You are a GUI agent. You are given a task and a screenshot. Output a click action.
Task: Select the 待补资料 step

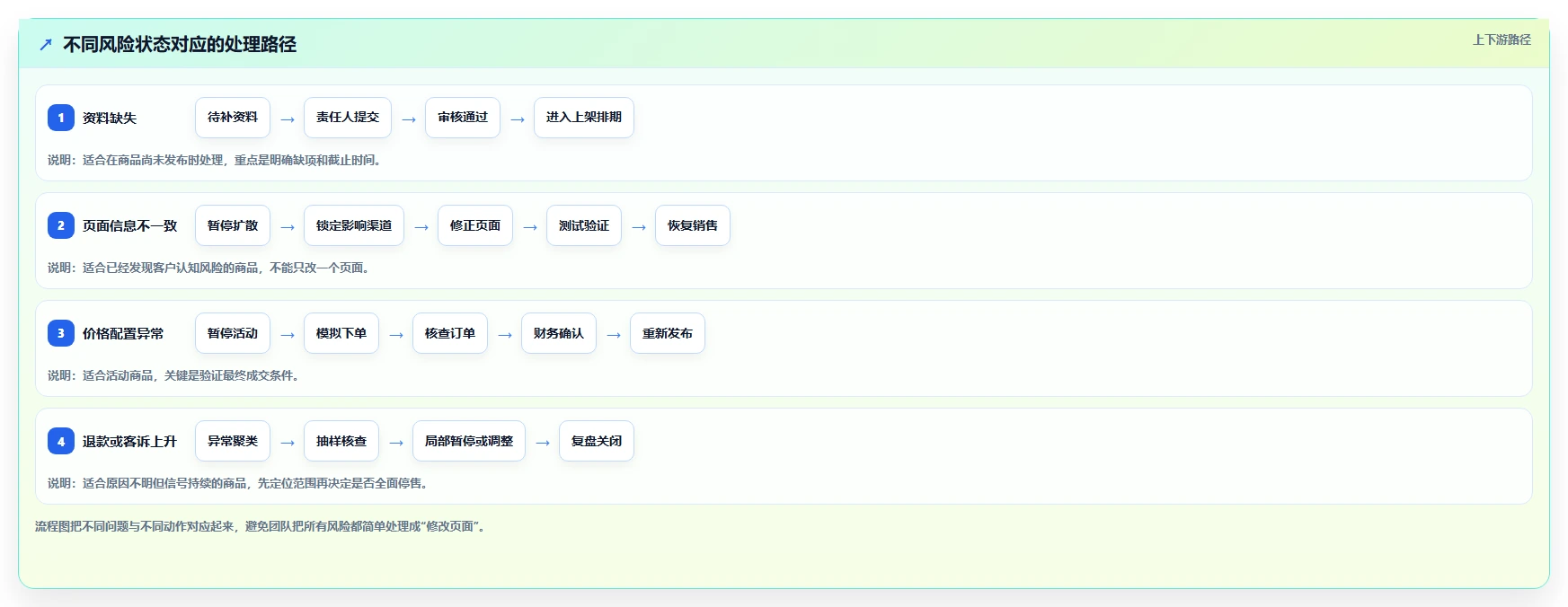pos(233,118)
